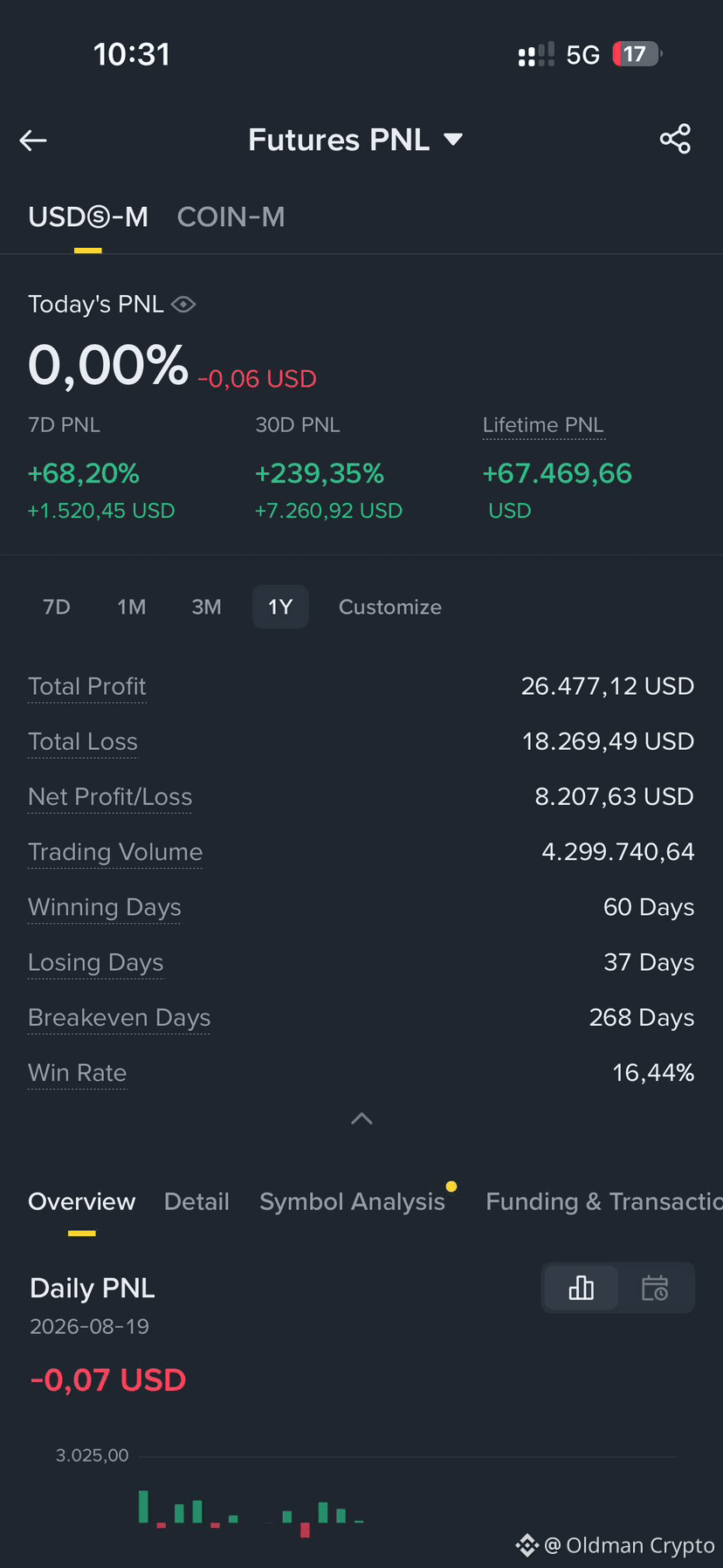Choose the 1M time range
Screen dimensions: 723x1568
[132, 607]
